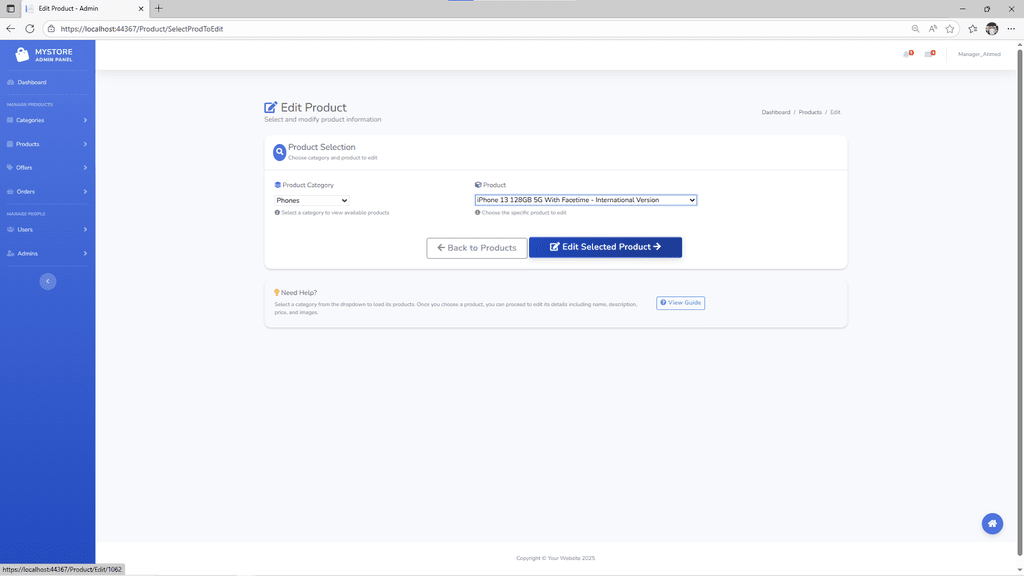Screen dimensions: 1024x576
Task: Expand the Categories sidebar menu
Action: point(47,120)
